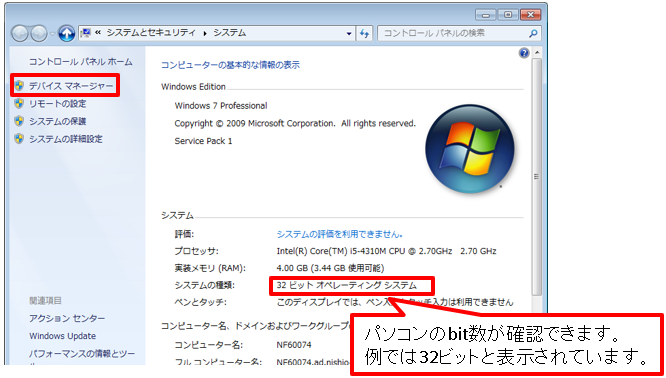Open システムの評価を利用できません link
666x378 pixels.
[339, 234]
